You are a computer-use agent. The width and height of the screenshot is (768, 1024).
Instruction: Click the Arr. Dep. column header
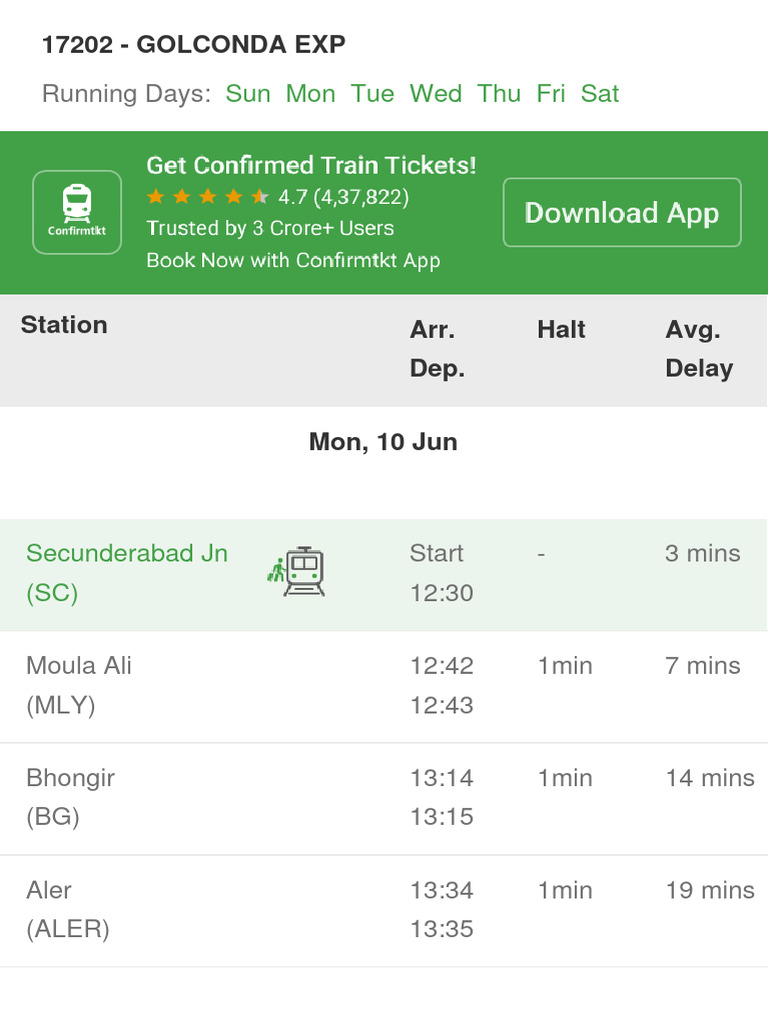point(437,349)
